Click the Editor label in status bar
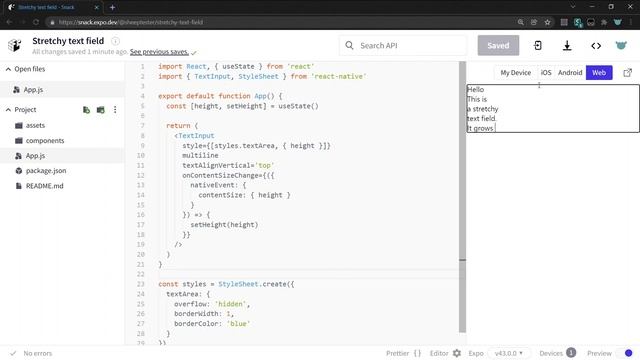The image size is (640, 360). 439,353
